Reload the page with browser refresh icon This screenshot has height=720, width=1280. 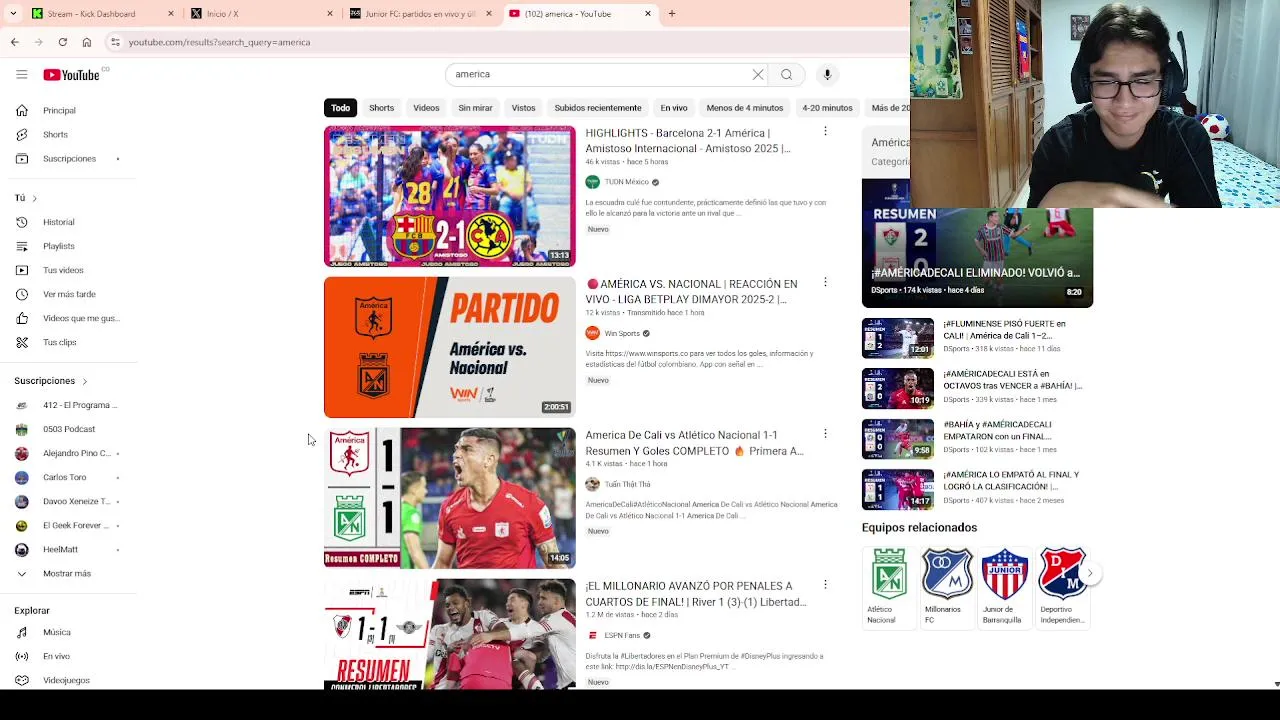coord(62,42)
